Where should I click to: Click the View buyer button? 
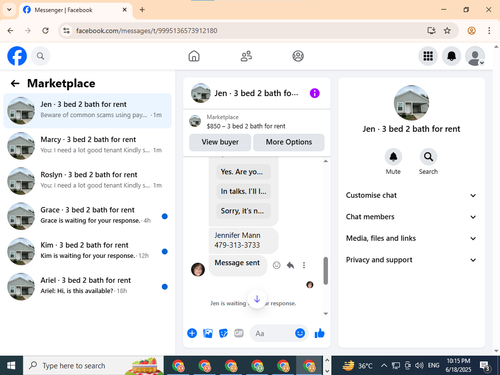[x=220, y=142]
